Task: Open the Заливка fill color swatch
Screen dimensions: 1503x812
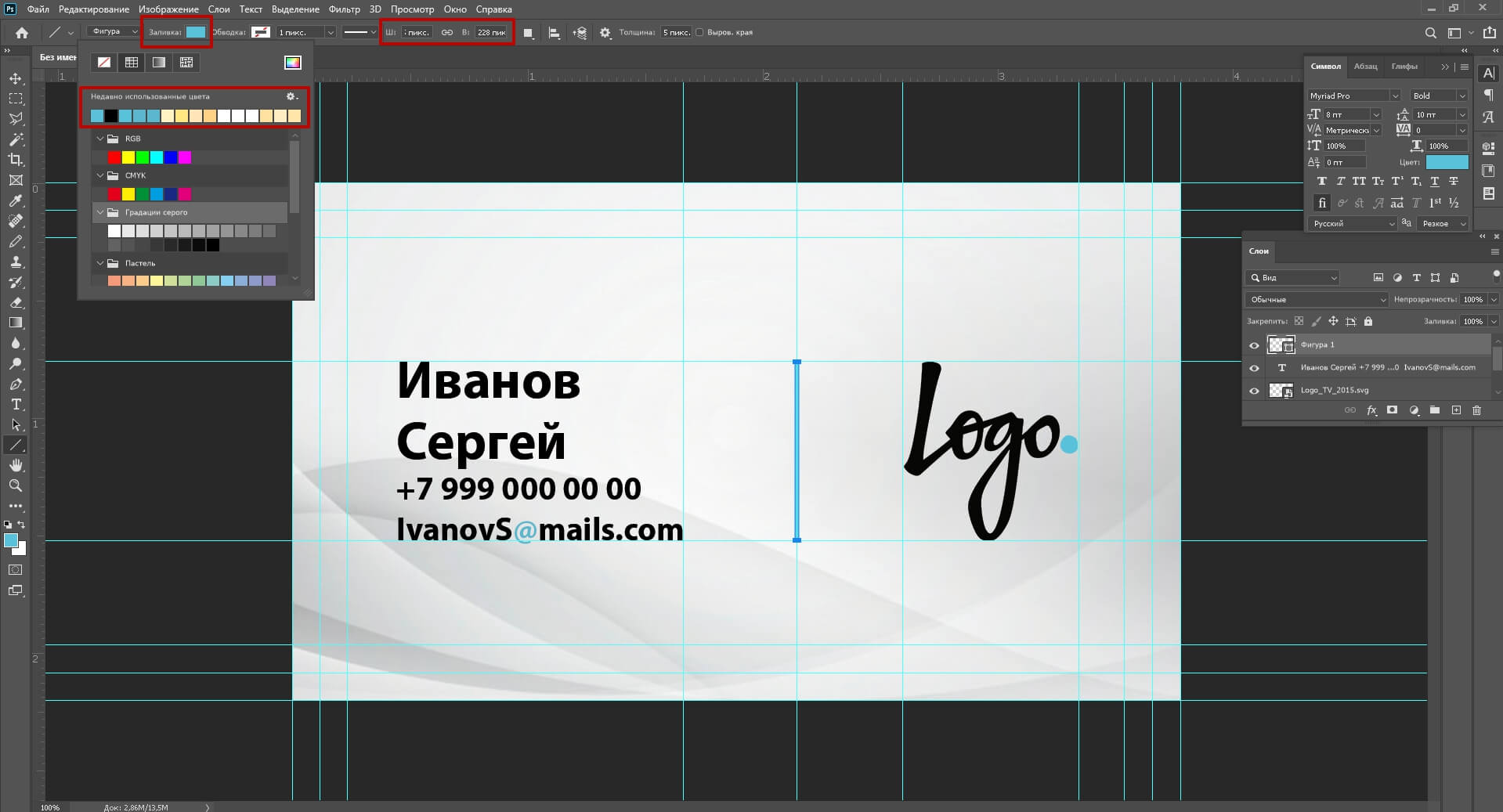Action: 196,32
